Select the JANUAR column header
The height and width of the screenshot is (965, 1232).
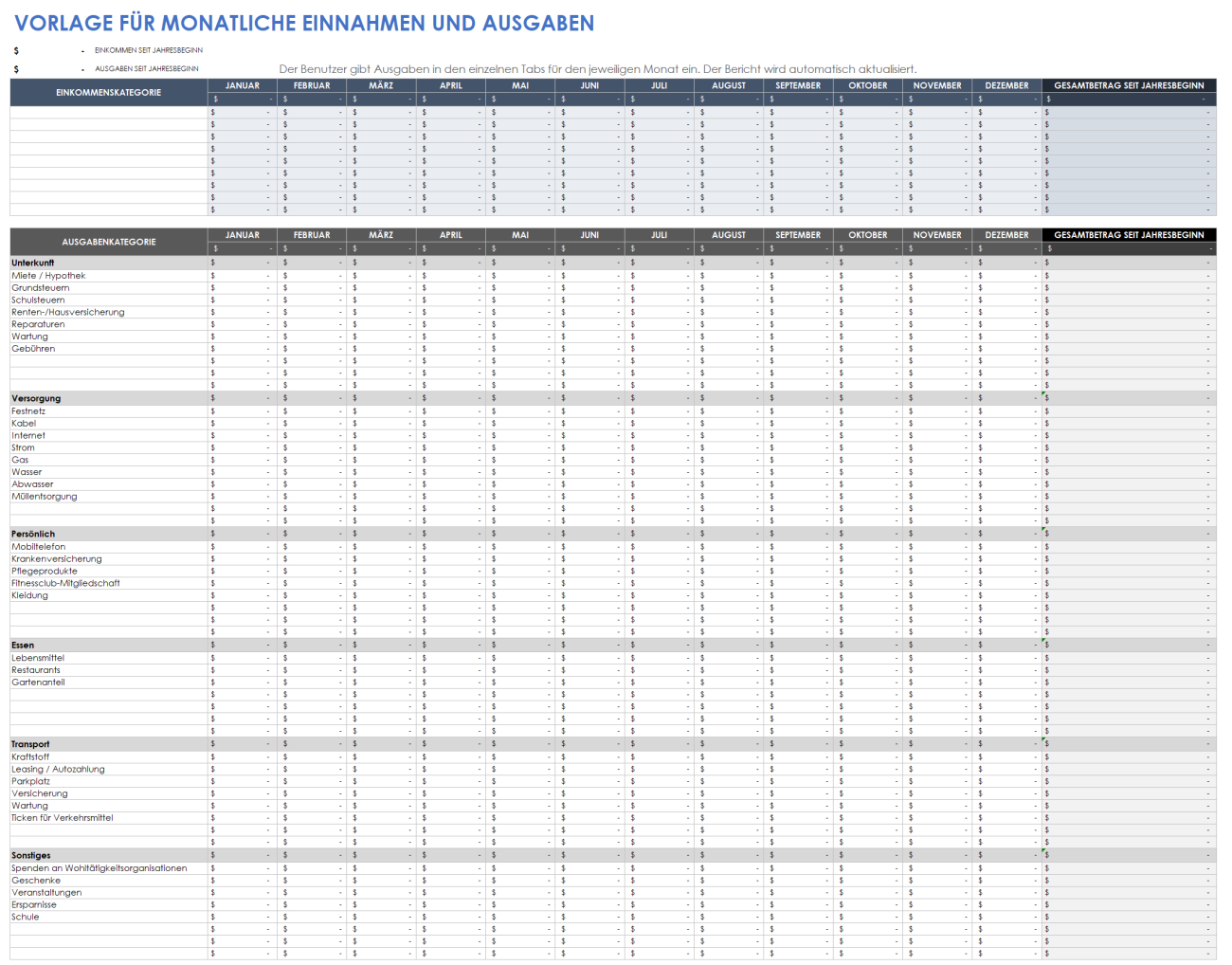[243, 85]
